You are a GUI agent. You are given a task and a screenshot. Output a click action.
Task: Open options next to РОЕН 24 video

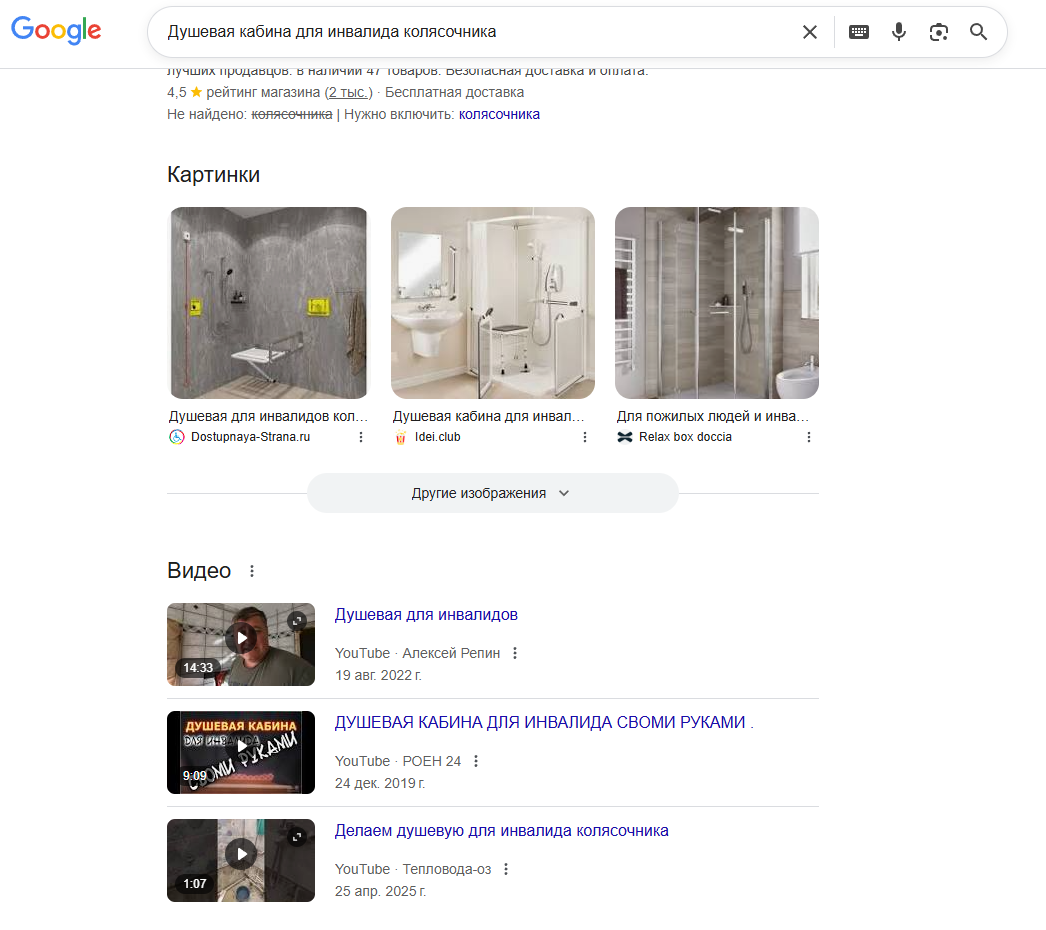pos(476,761)
